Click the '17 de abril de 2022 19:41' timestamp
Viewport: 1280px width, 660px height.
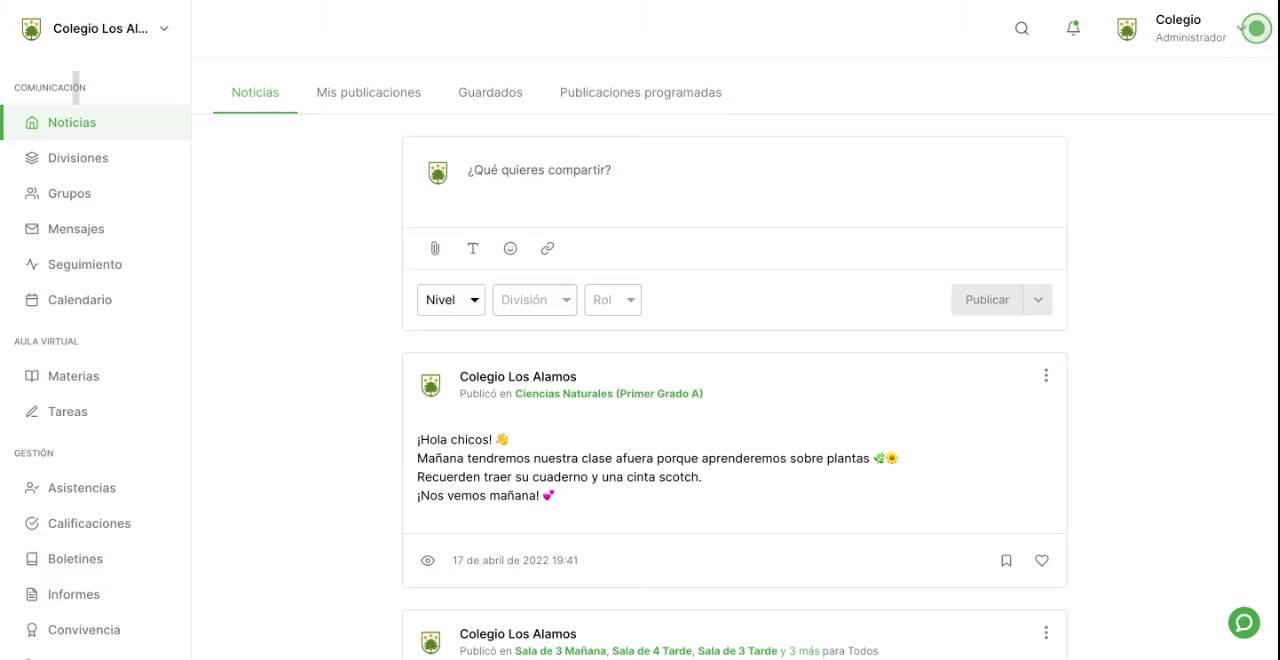click(x=515, y=561)
